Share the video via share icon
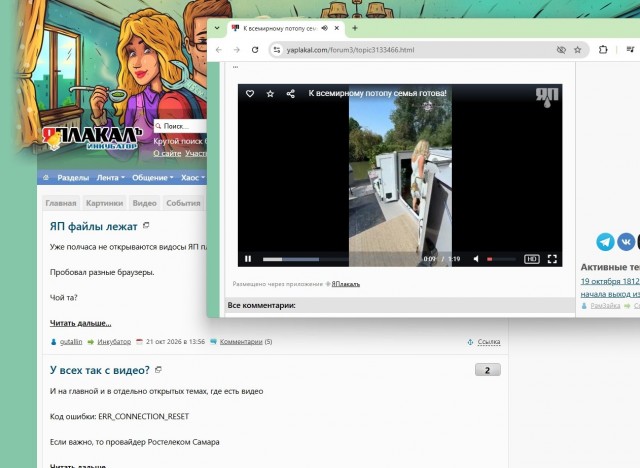640x468 pixels. [x=291, y=93]
